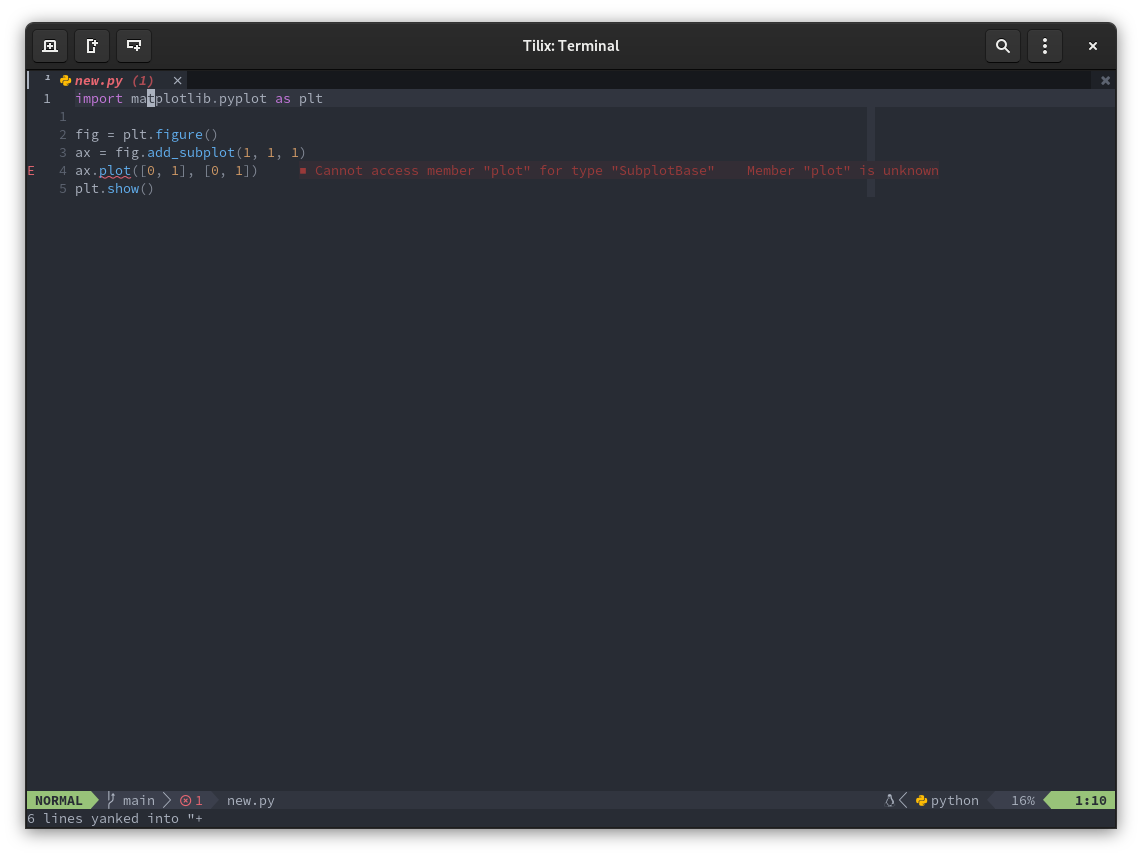Click the 1:10 cursor position display
This screenshot has height=857, width=1142.
tap(1090, 800)
